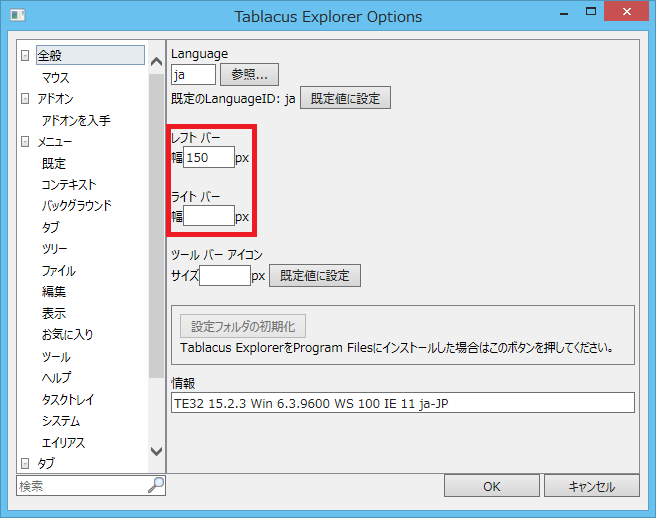Open the ヘルプ menu settings
Viewport: 656px width, 518px height.
(56, 378)
